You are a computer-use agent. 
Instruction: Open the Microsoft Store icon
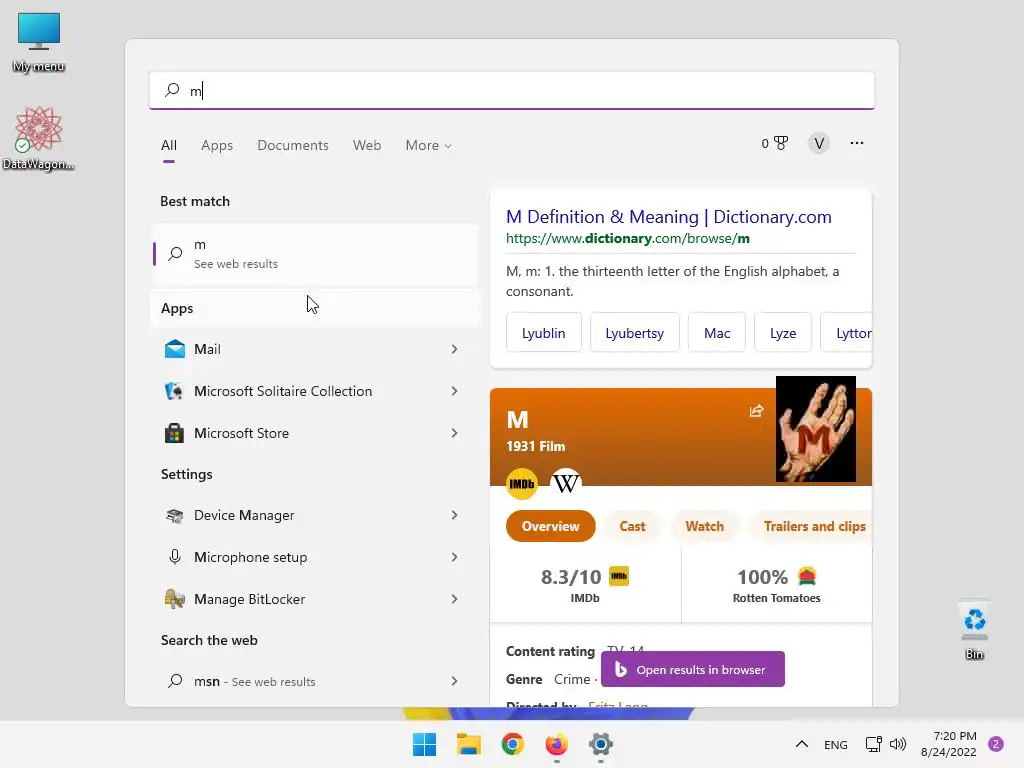174,433
